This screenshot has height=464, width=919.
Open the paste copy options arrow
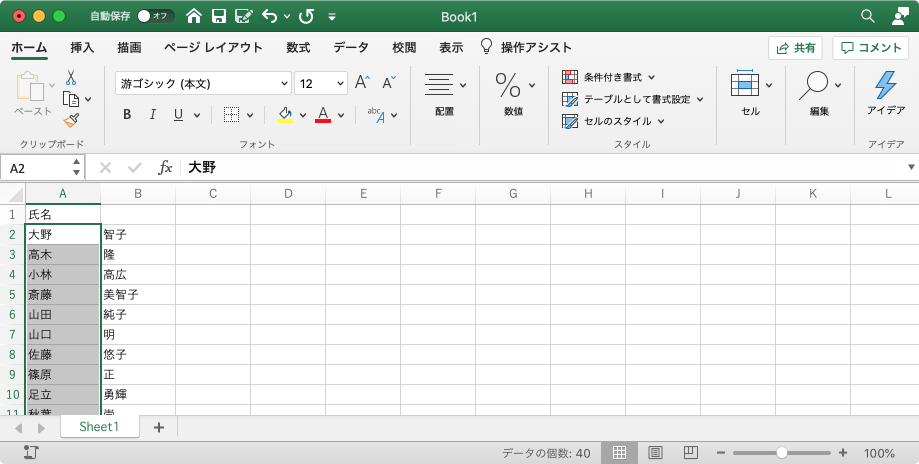[88, 100]
